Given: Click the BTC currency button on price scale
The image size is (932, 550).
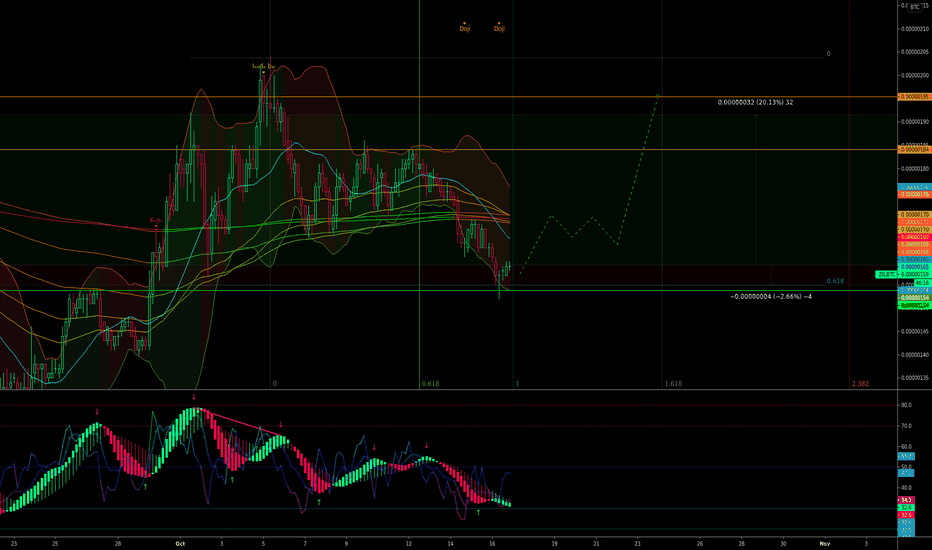Looking at the screenshot, I should [x=914, y=7].
